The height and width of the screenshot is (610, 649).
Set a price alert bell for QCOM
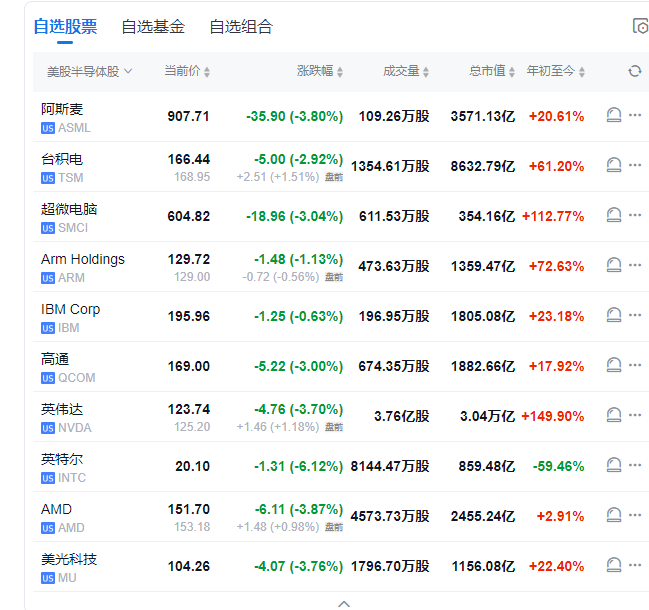point(614,365)
